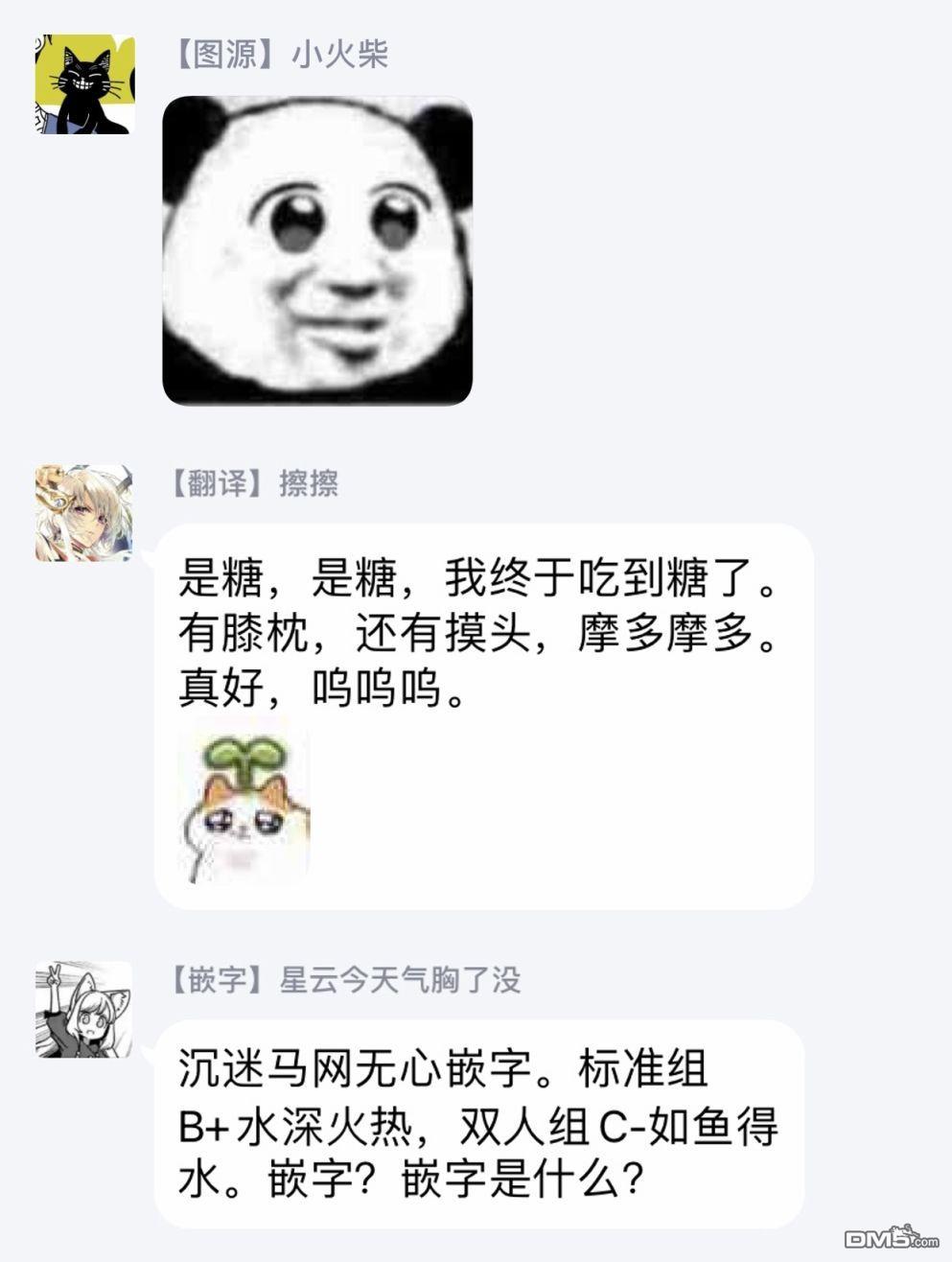This screenshot has width=952, height=1262.
Task: Tap the message bubble starting with 是糖，是糖
Action: click(484, 715)
